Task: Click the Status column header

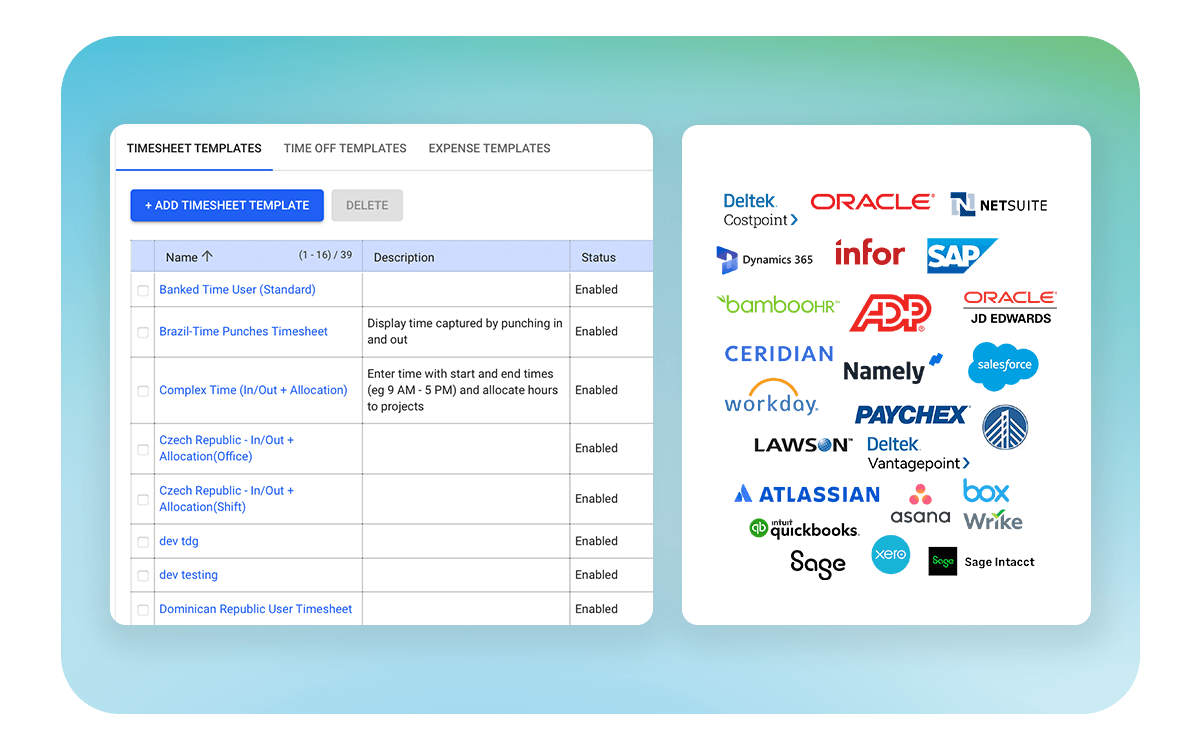Action: (x=598, y=257)
